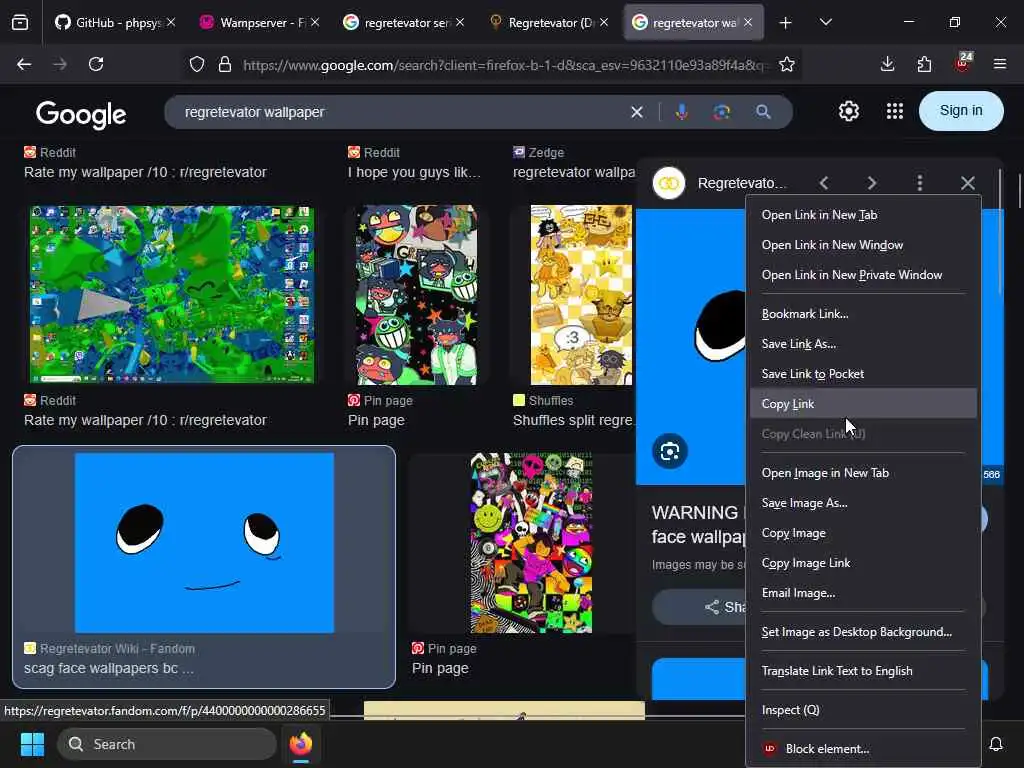Open 'scag face wallpapers bc ...' link
Image resolution: width=1024 pixels, height=768 pixels.
[x=109, y=668]
